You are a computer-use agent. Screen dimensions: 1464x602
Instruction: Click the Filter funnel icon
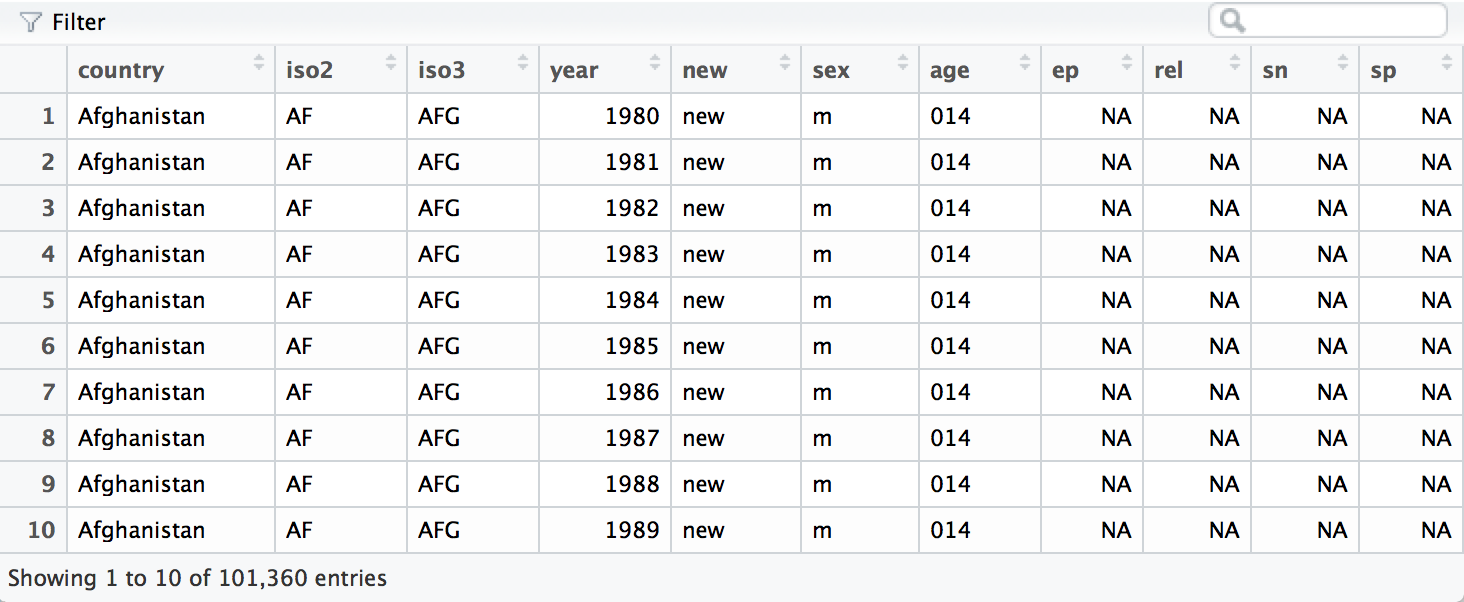pos(30,22)
